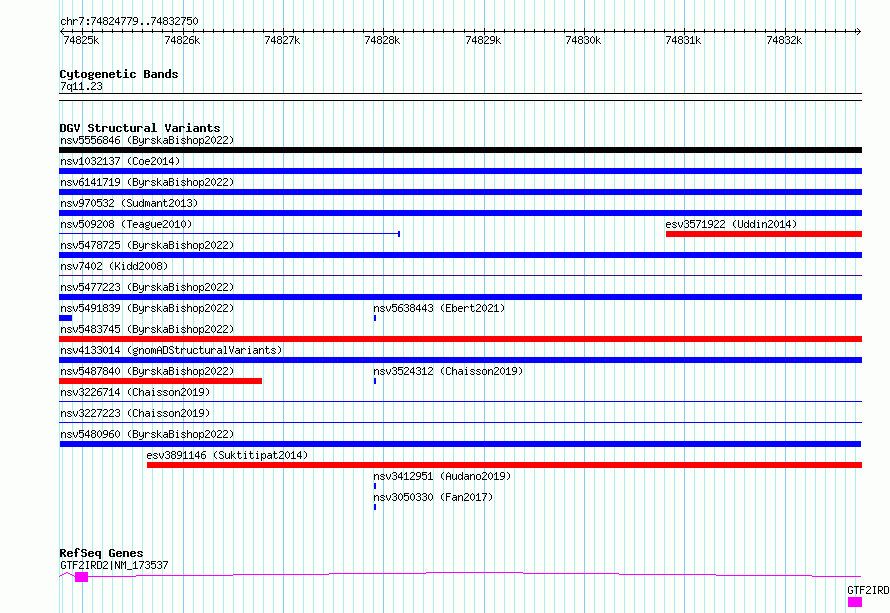Viewport: 890px width, 613px height.
Task: Click the 74827k ruler tick label
Action: click(282, 40)
